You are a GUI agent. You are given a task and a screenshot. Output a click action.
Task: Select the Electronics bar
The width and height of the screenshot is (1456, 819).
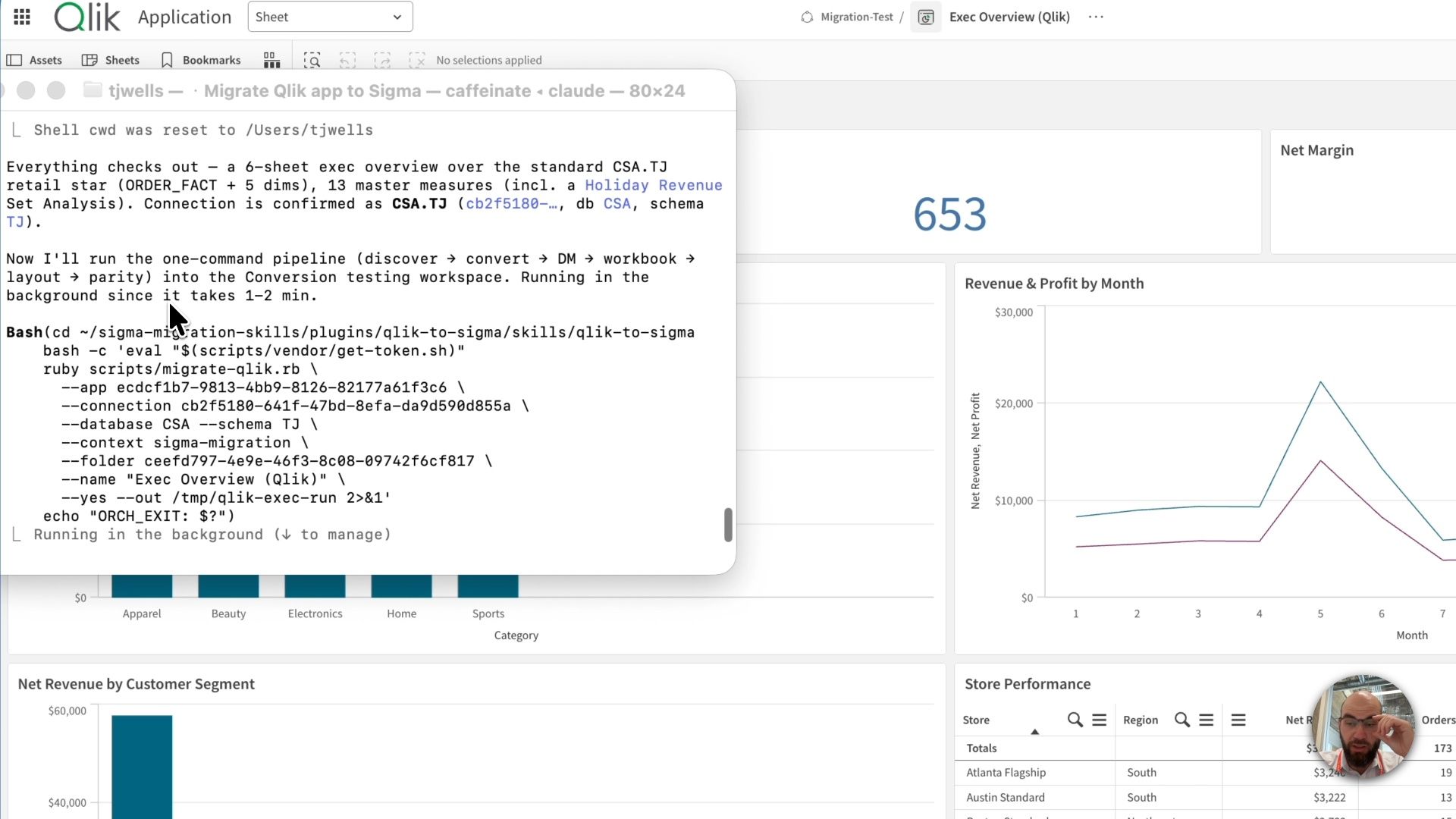(315, 586)
